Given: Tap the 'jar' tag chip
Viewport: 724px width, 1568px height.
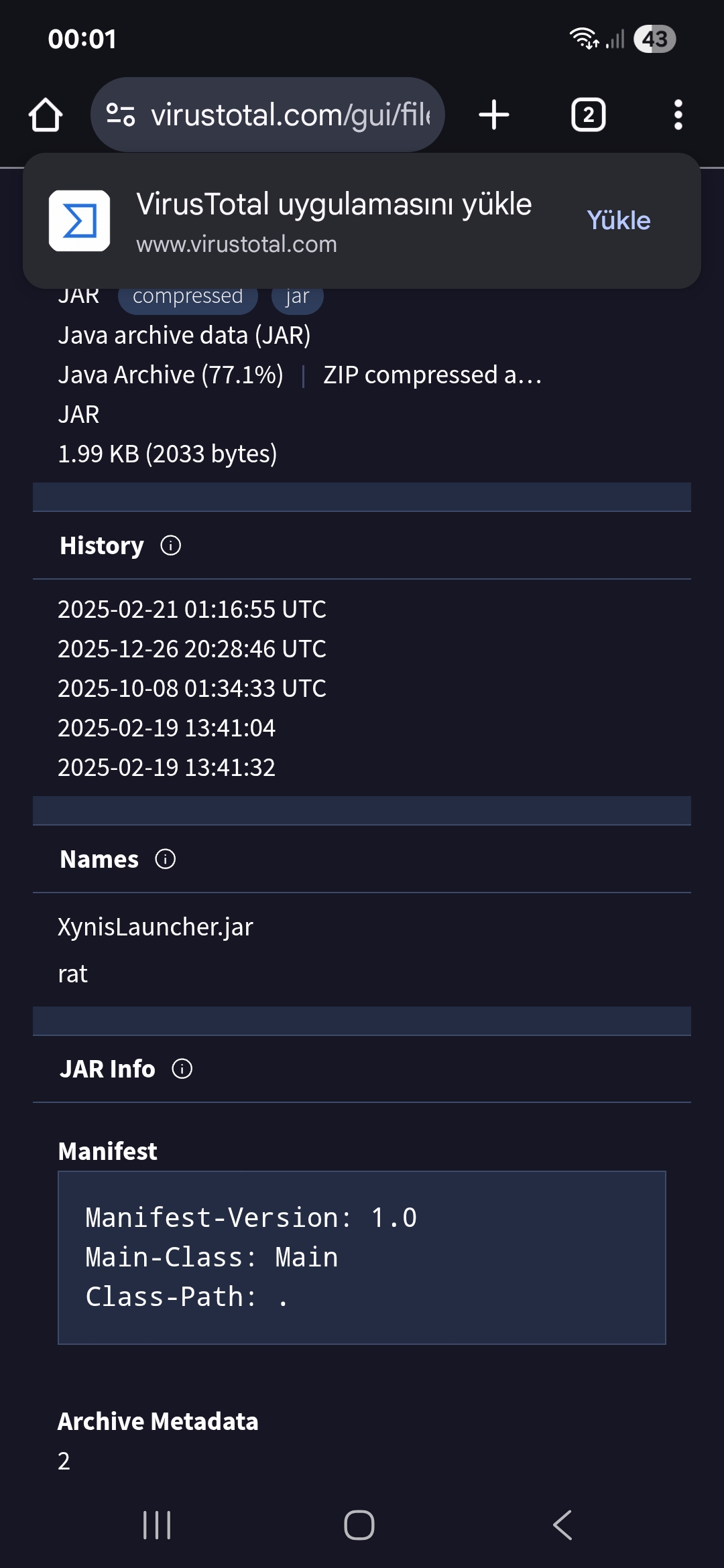Looking at the screenshot, I should 298,296.
